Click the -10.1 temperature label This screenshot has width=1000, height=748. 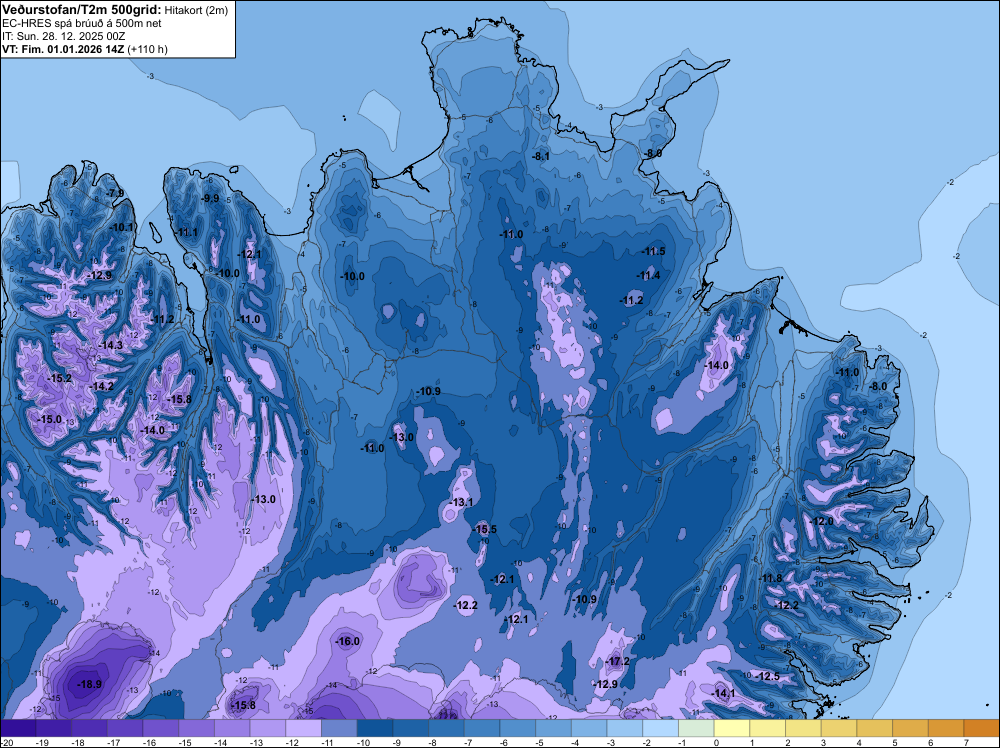122,227
